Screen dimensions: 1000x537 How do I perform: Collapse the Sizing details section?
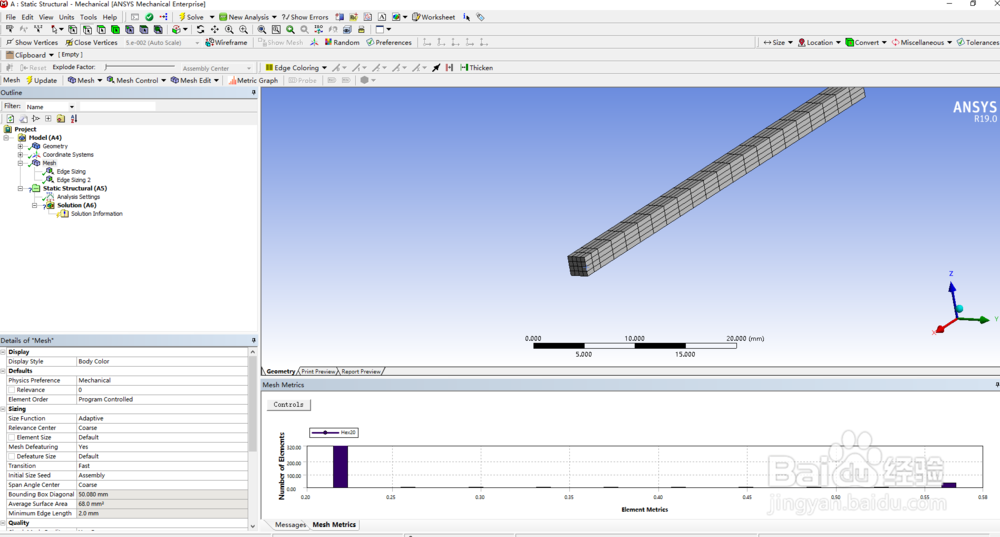[x=3, y=409]
